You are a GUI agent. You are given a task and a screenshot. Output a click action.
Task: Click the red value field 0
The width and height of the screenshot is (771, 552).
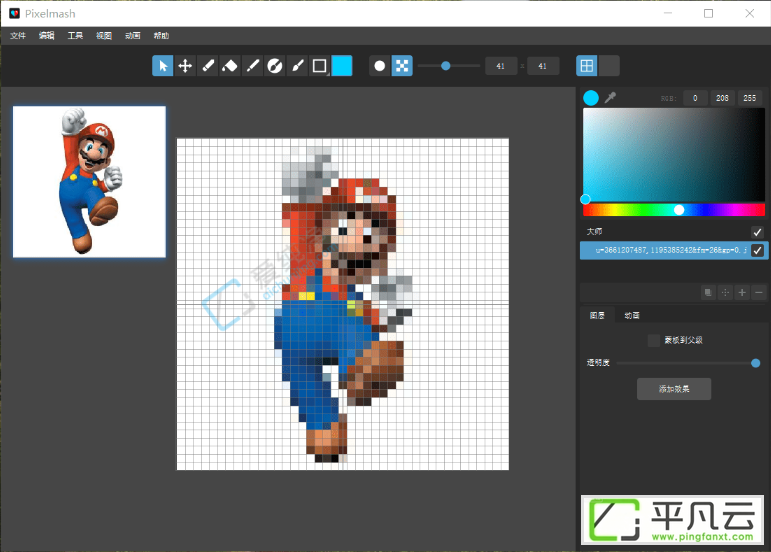coord(695,98)
